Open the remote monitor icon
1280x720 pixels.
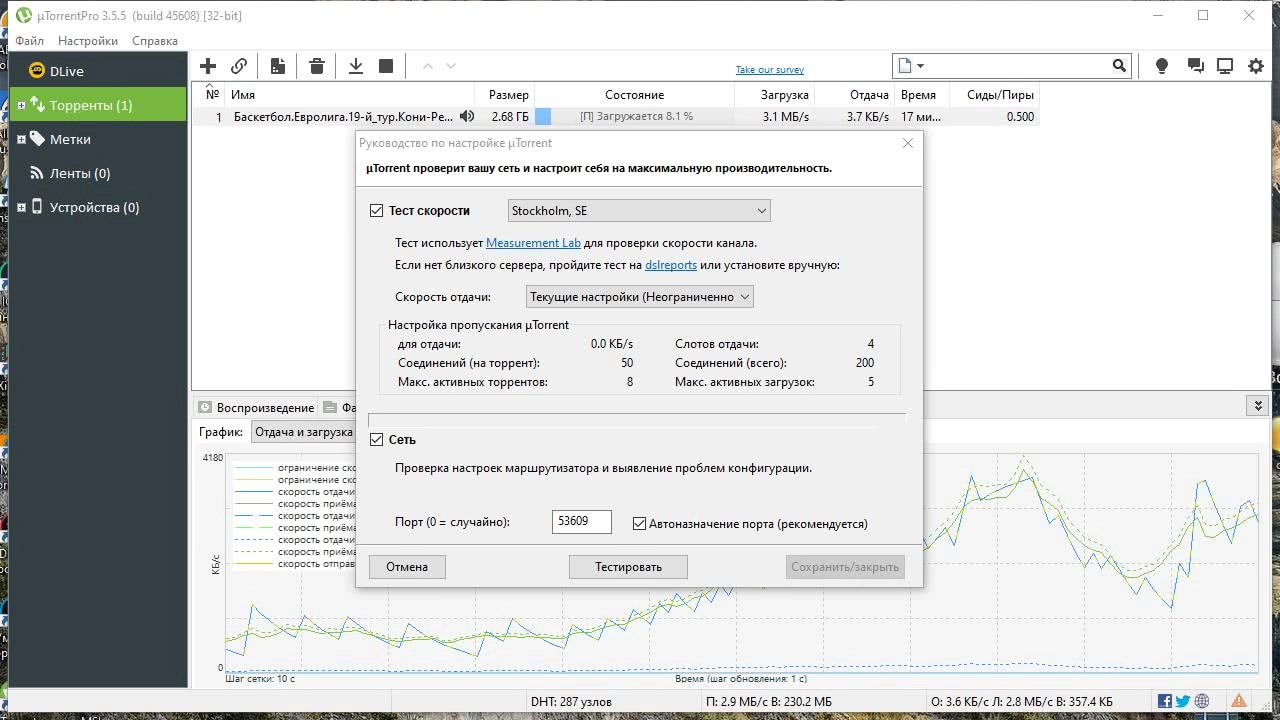pos(1225,66)
